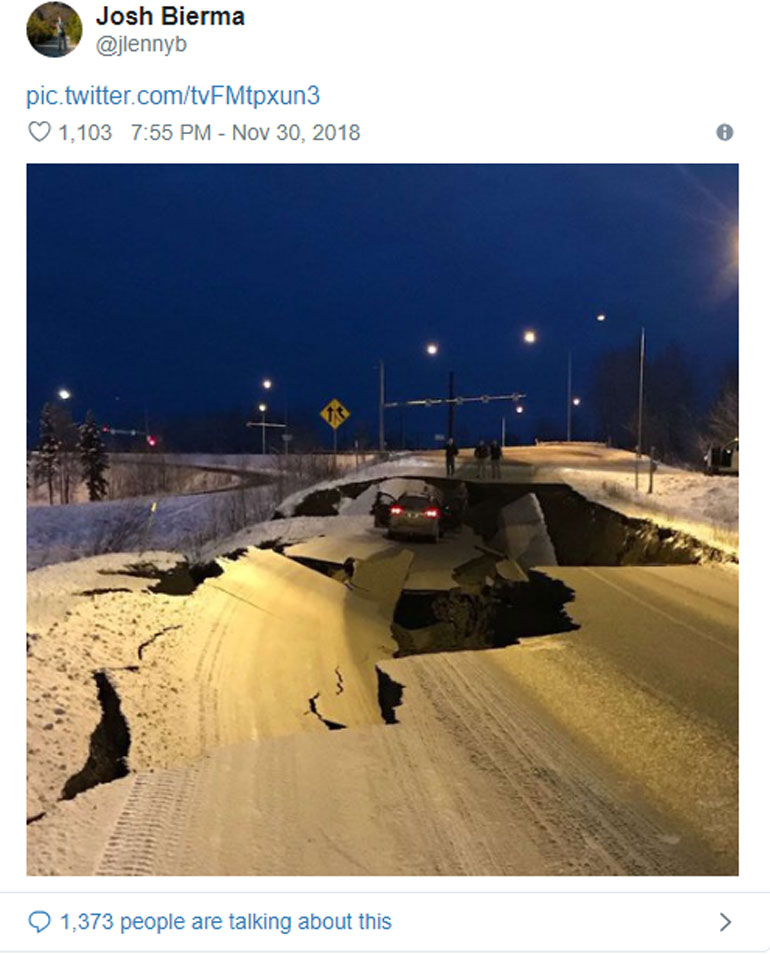This screenshot has height=954, width=770.
Task: Click the red traffic light in photo
Action: coord(150,439)
